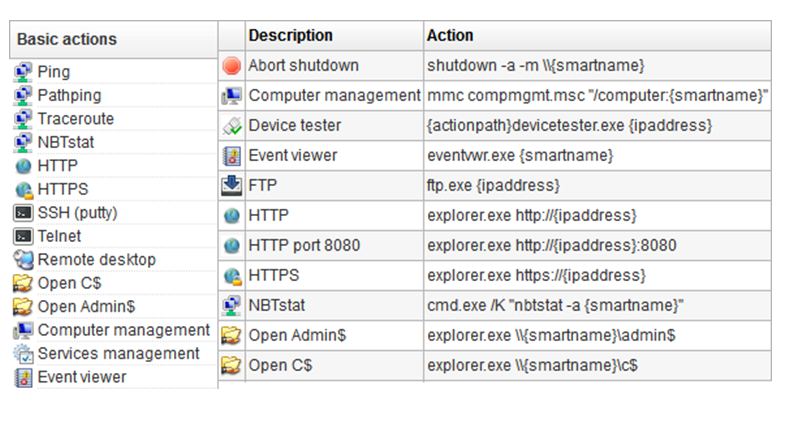Click the Event viewer icon in table
This screenshot has width=786, height=421.
click(x=232, y=156)
